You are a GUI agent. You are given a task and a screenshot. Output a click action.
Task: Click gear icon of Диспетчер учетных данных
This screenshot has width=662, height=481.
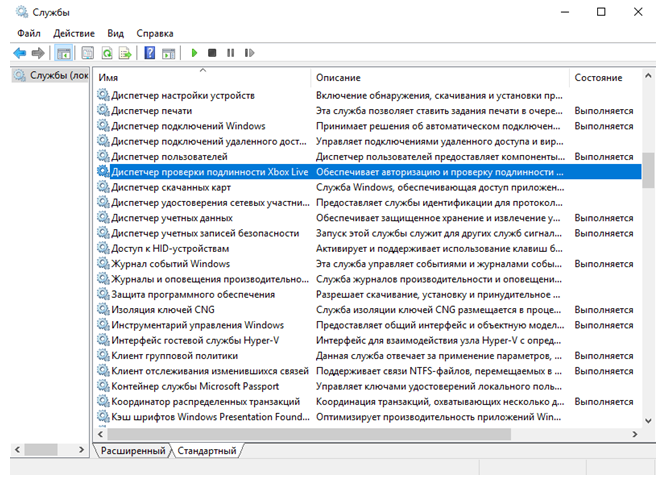coord(103,217)
